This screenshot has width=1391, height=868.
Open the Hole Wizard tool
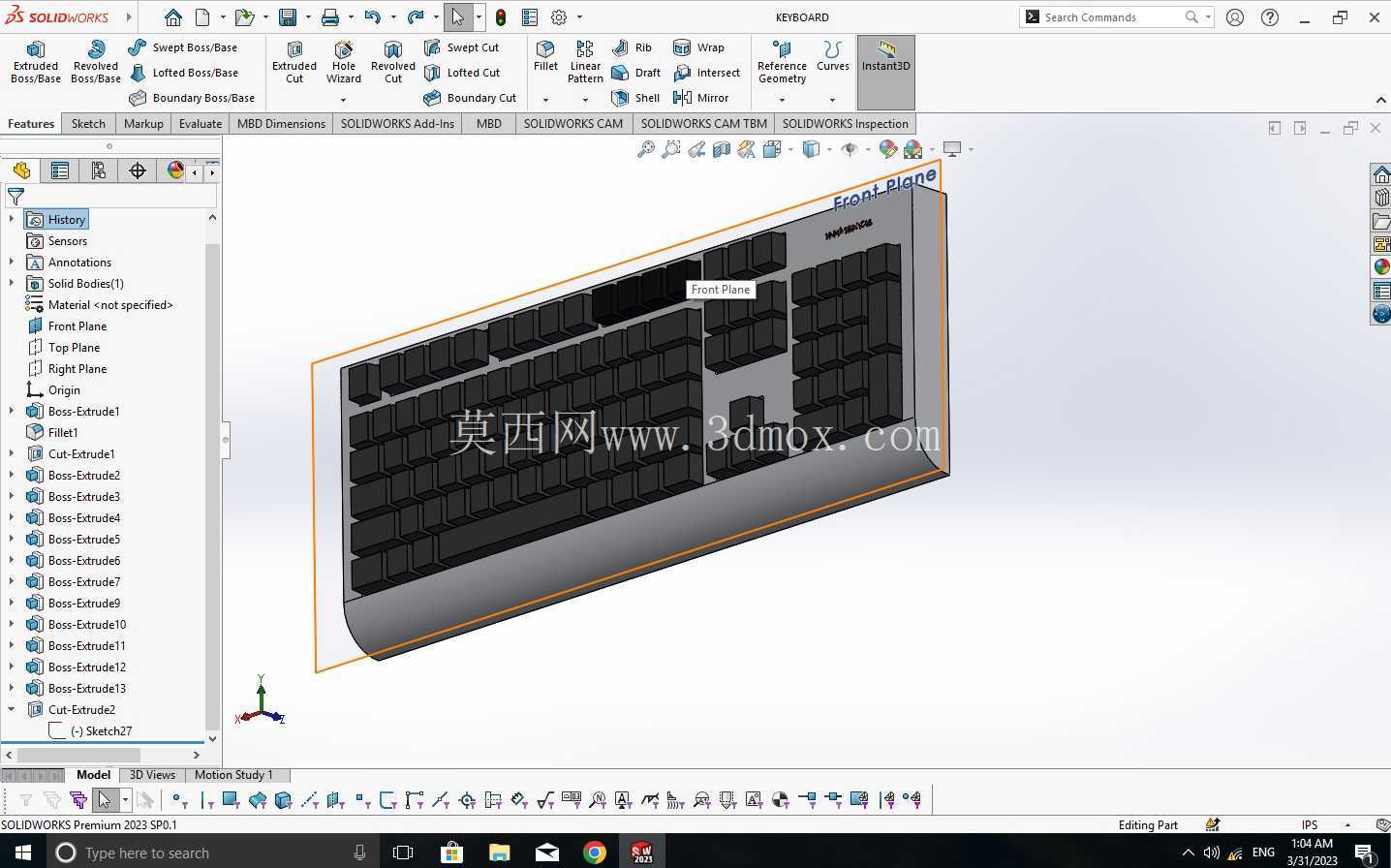pyautogui.click(x=344, y=62)
